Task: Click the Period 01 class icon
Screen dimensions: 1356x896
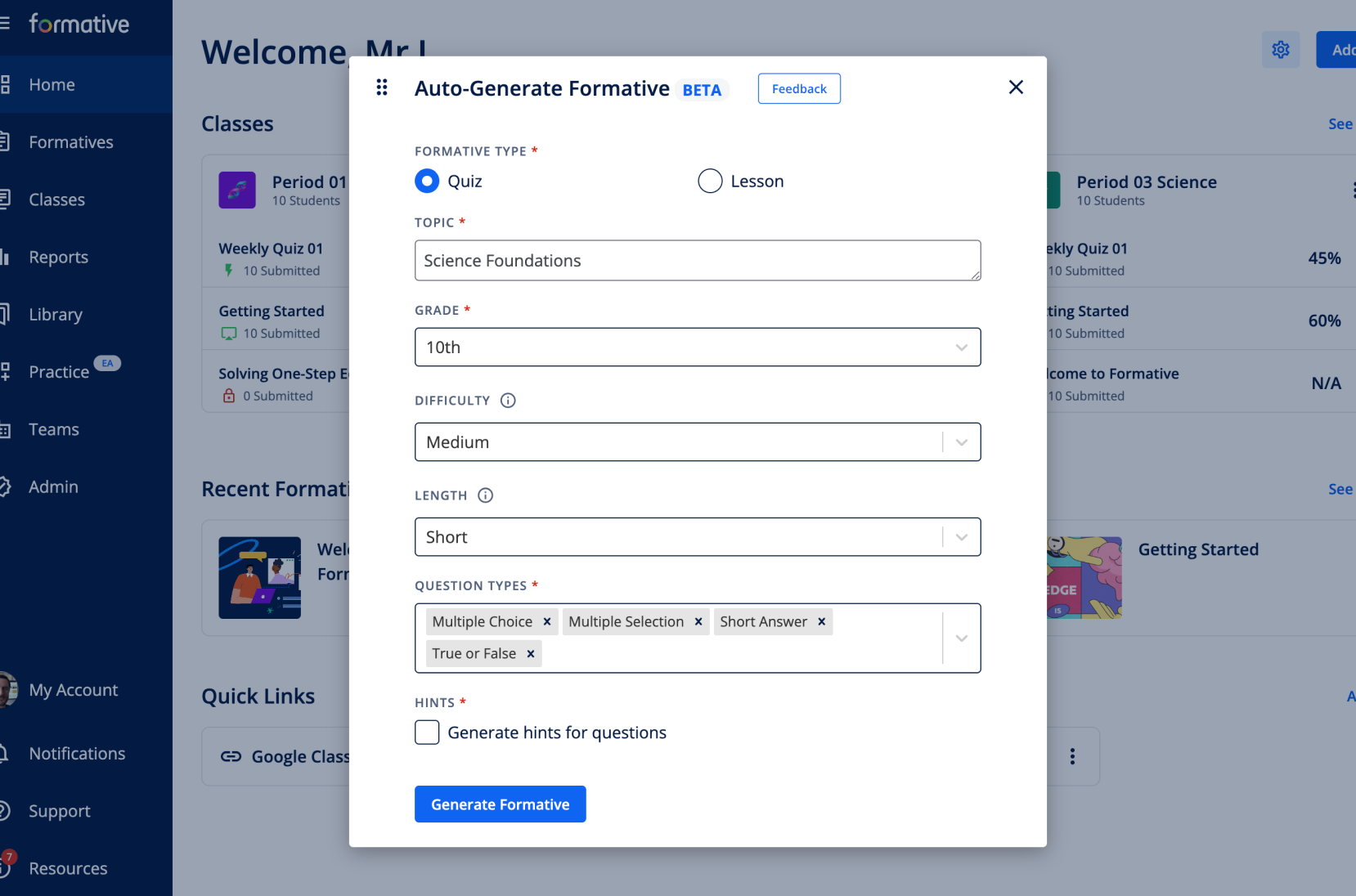Action: tap(237, 190)
